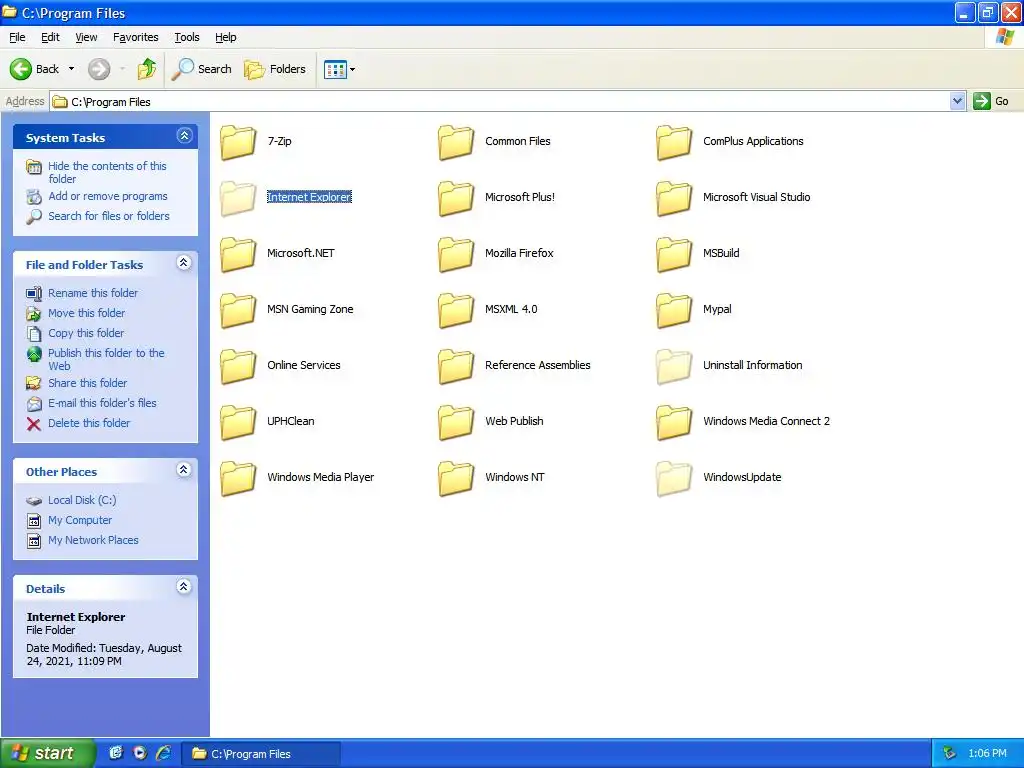Open the File menu

tap(17, 37)
